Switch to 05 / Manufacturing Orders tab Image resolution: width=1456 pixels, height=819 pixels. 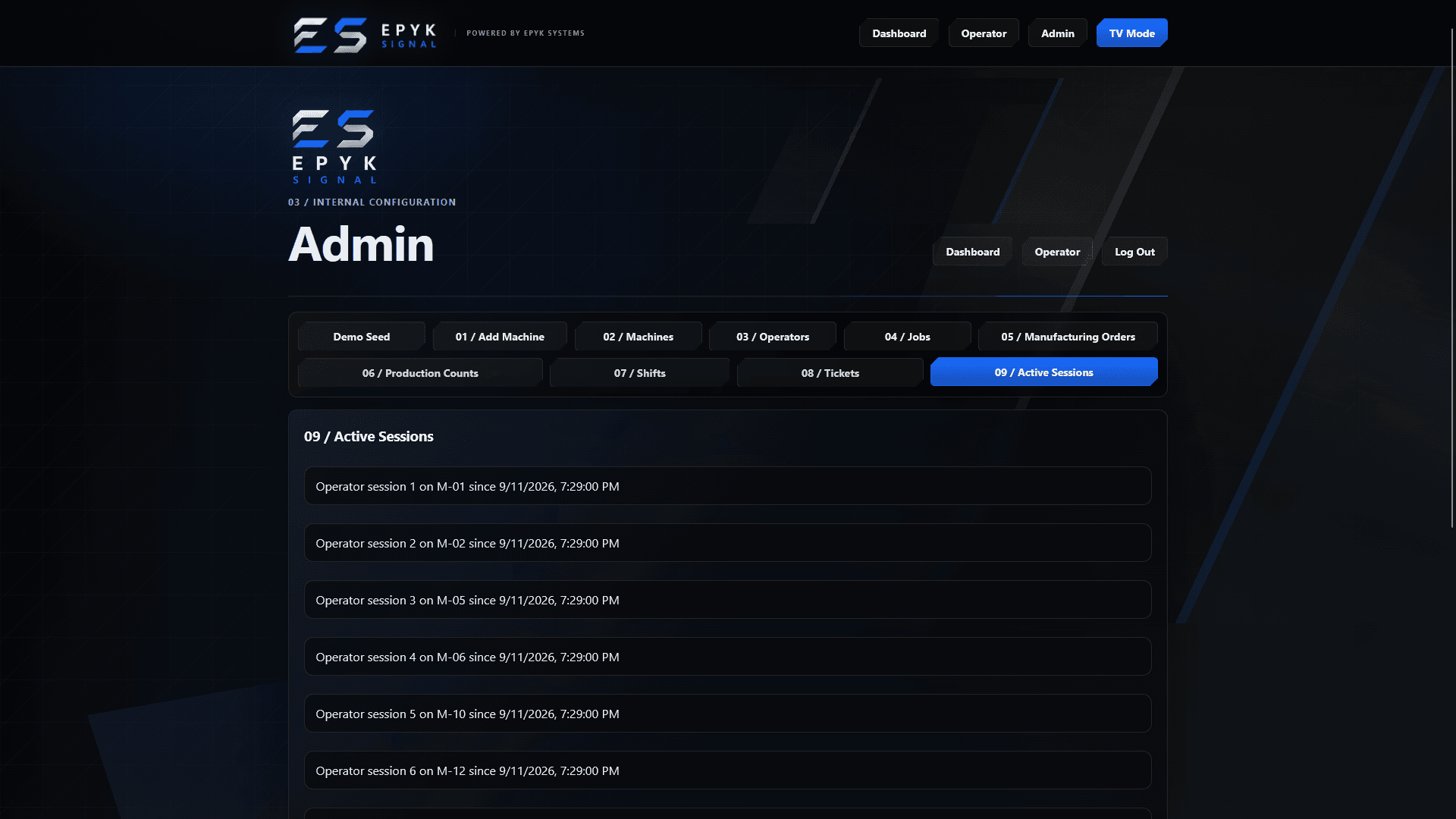click(1068, 337)
